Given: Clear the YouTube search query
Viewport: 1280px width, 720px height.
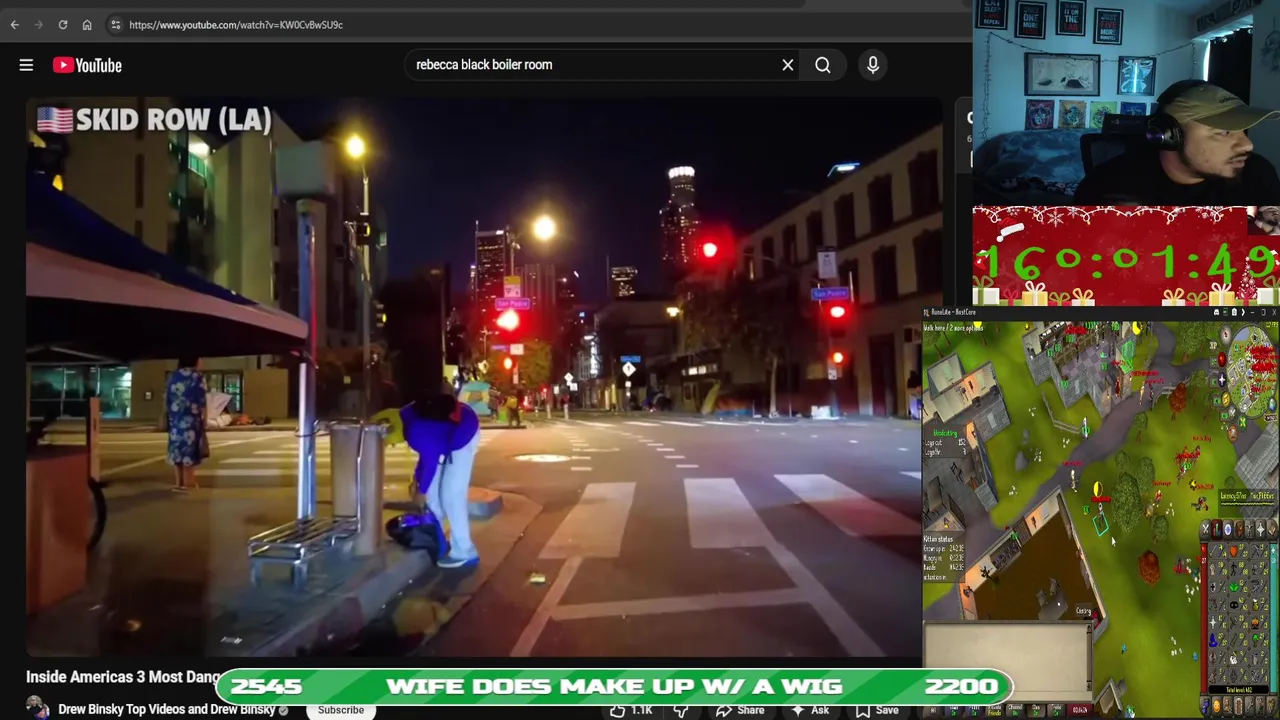Looking at the screenshot, I should (788, 65).
